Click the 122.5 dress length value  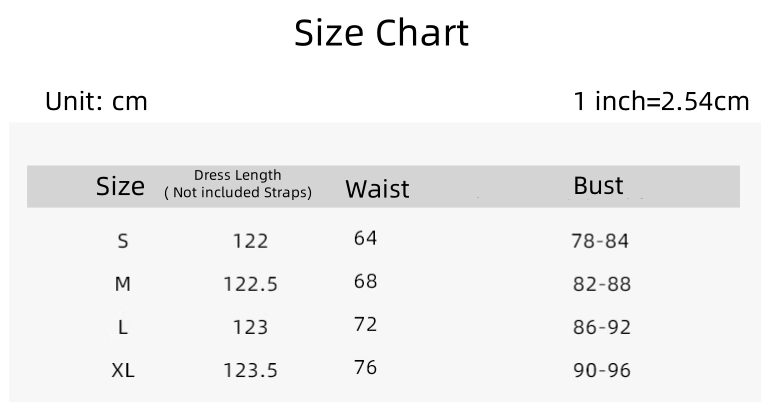point(250,284)
